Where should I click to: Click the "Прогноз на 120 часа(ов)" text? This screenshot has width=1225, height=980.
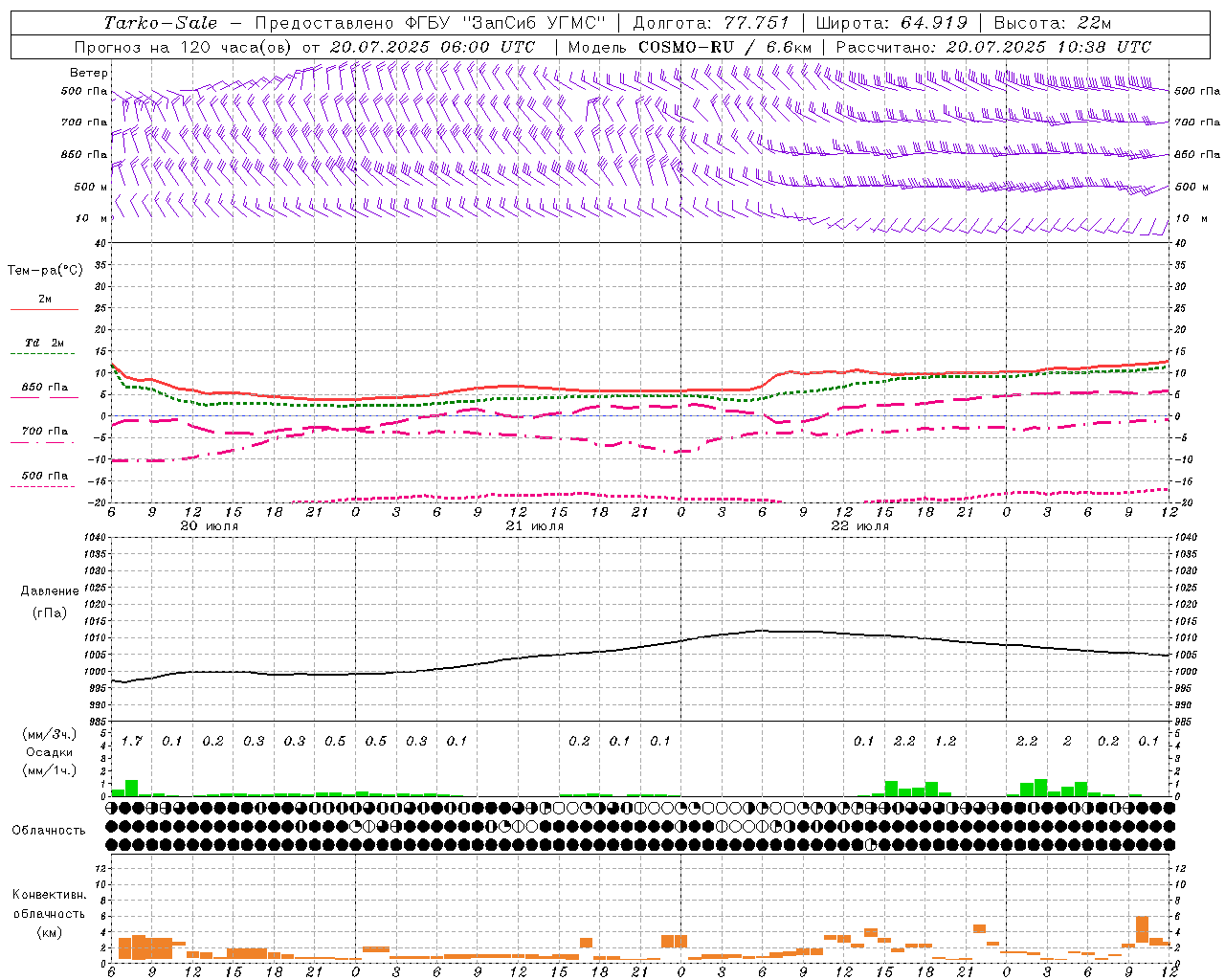point(185,47)
